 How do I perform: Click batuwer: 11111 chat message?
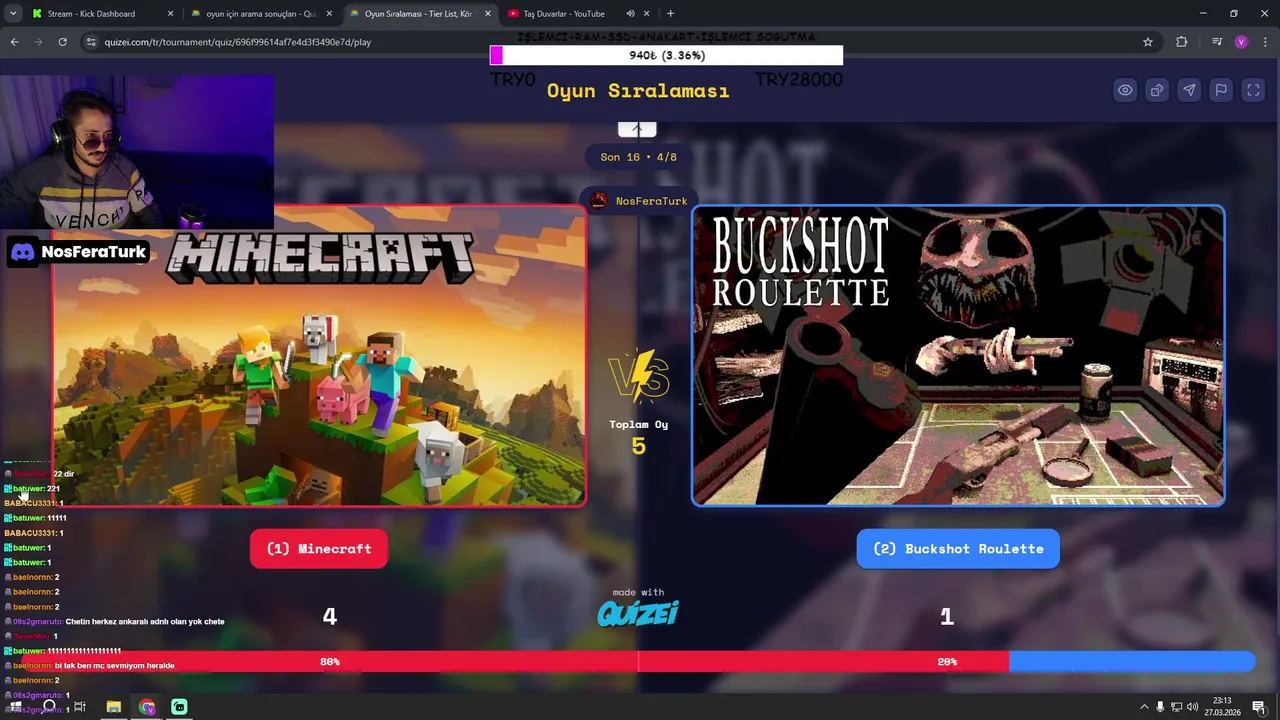coord(36,518)
